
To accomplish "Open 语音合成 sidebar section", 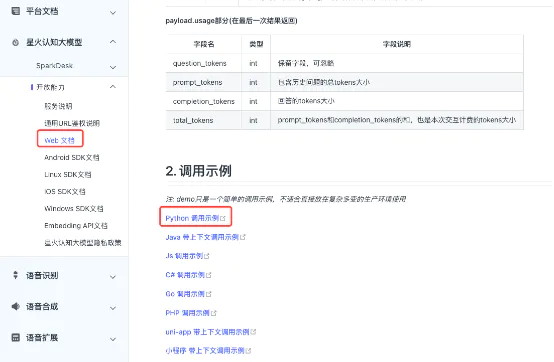I will point(42,307).
